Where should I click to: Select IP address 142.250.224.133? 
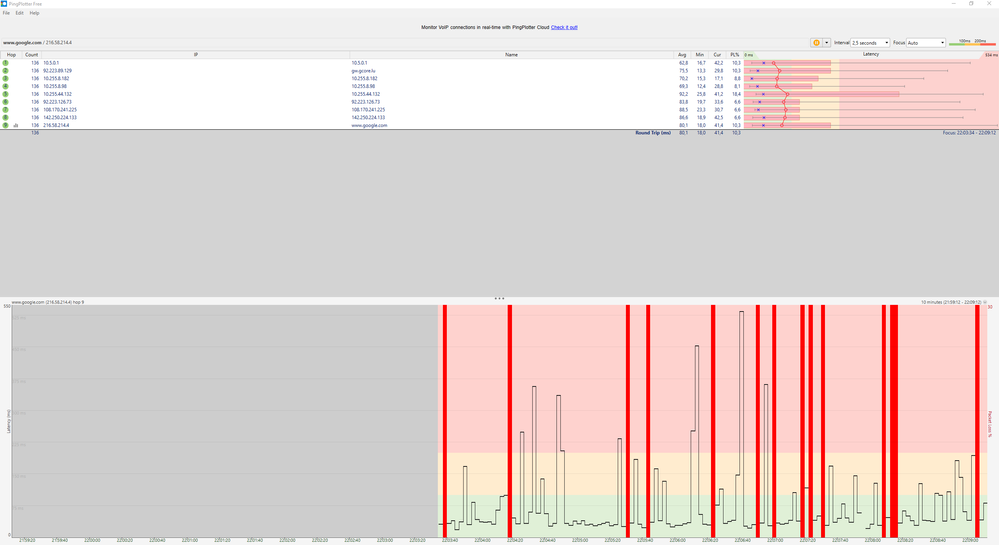point(60,117)
